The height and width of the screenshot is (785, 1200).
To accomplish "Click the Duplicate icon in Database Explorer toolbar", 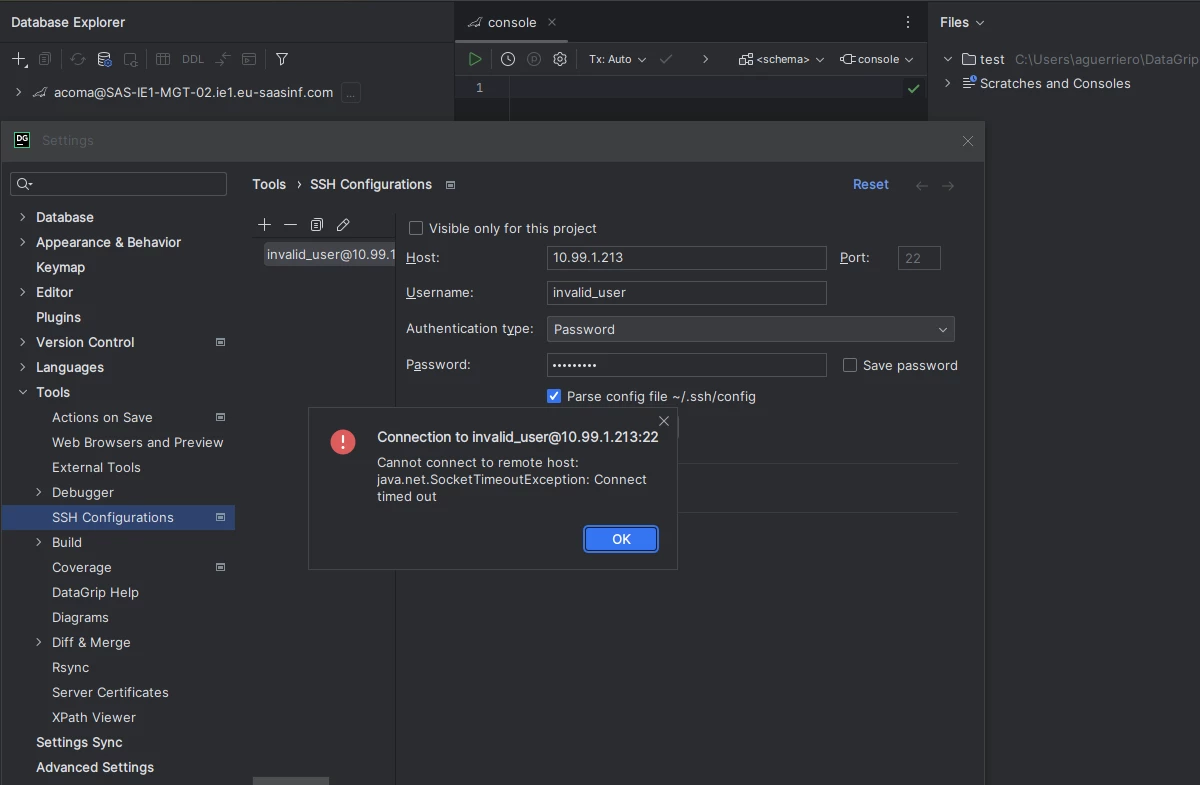I will (45, 59).
